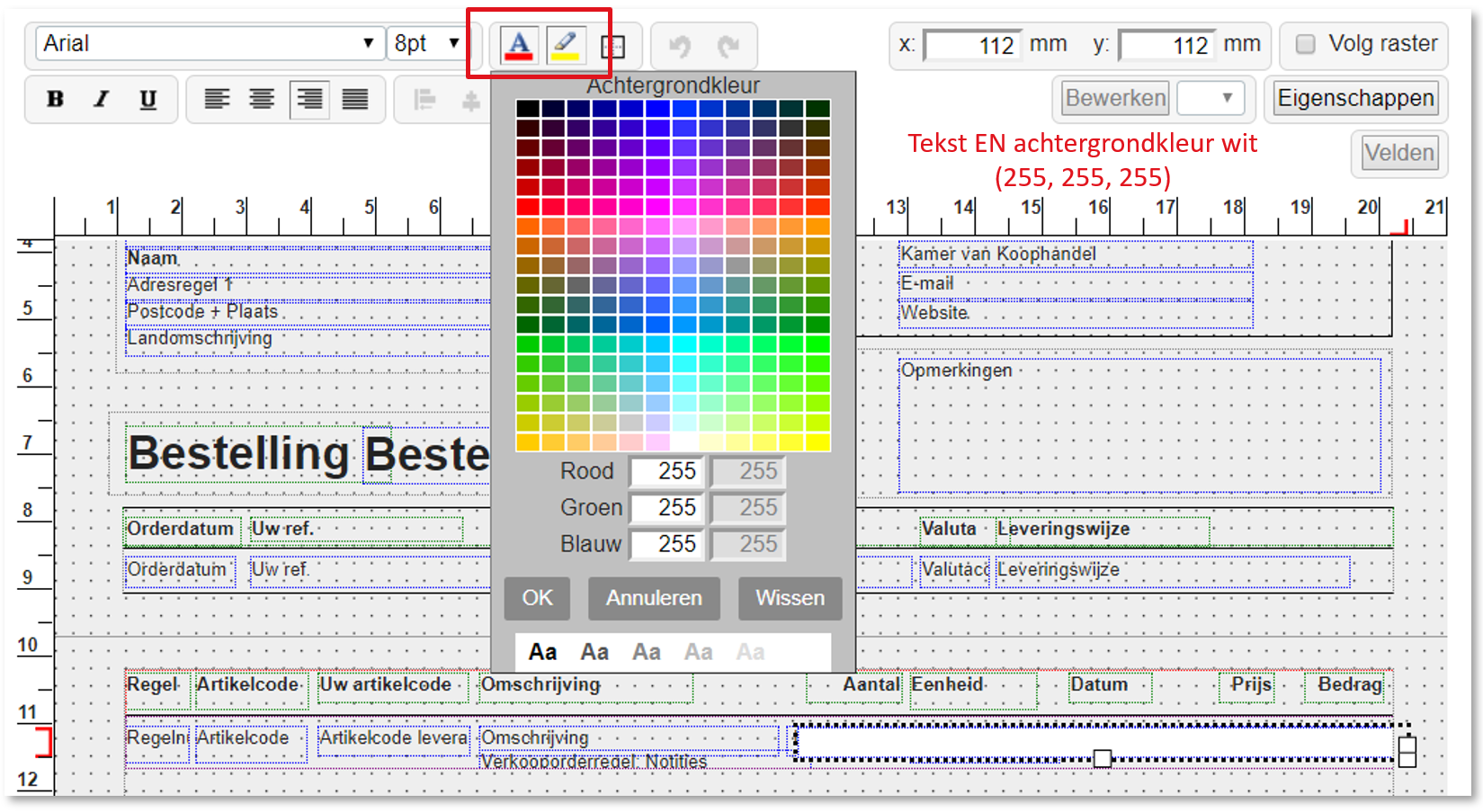Viewport: 1483px width, 812px height.
Task: Align text to the left
Action: coord(216,99)
